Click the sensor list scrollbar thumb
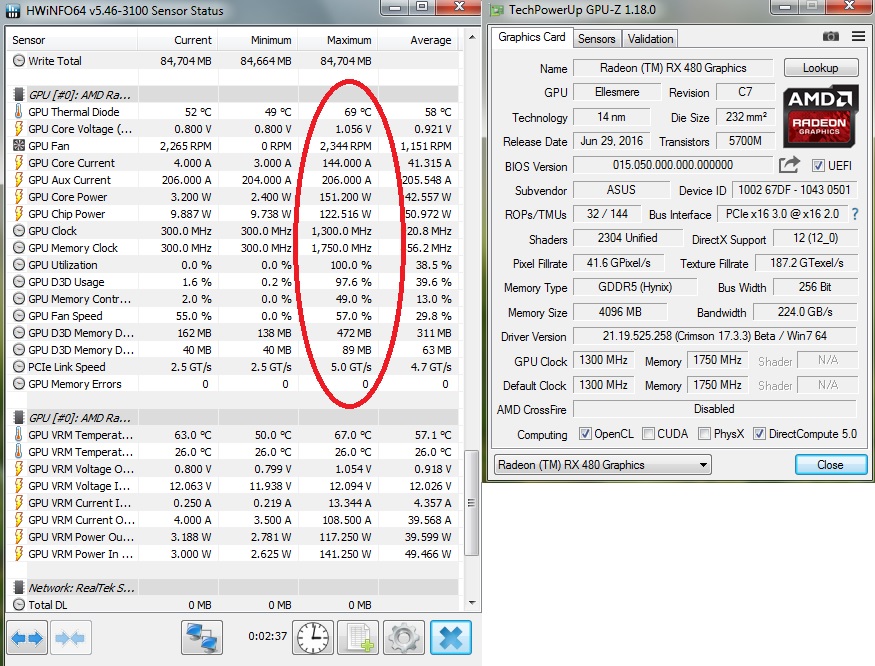Image resolution: width=875 pixels, height=666 pixels. 472,502
